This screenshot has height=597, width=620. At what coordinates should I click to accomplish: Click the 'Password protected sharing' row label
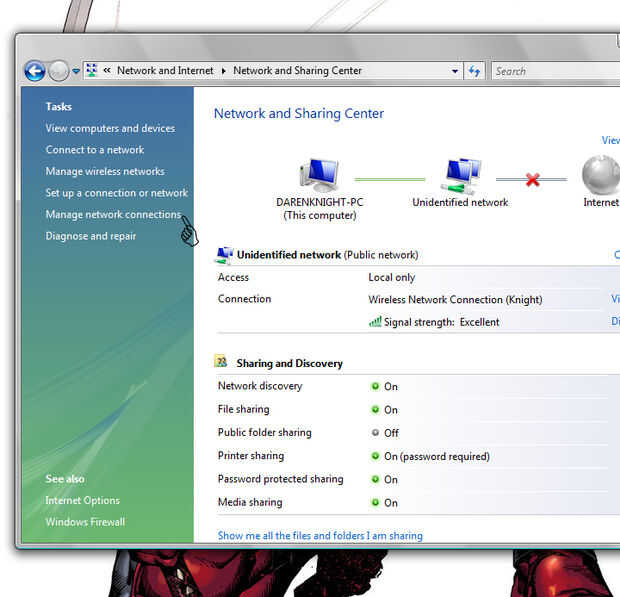(x=281, y=479)
